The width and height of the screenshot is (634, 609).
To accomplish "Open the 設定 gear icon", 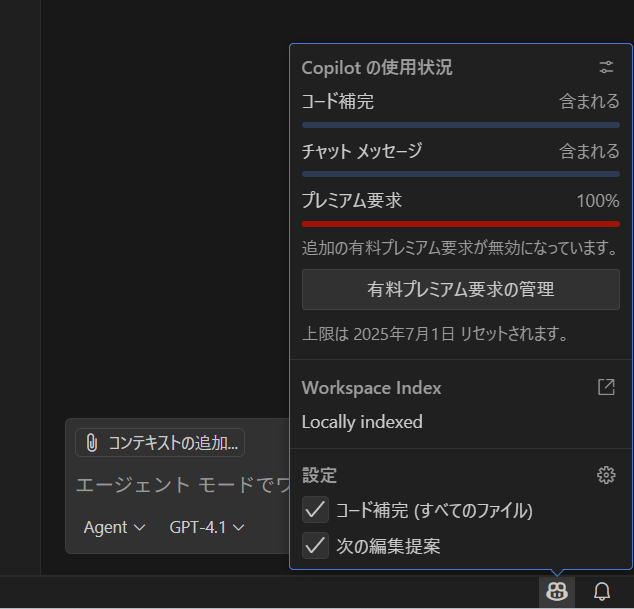I will point(606,475).
